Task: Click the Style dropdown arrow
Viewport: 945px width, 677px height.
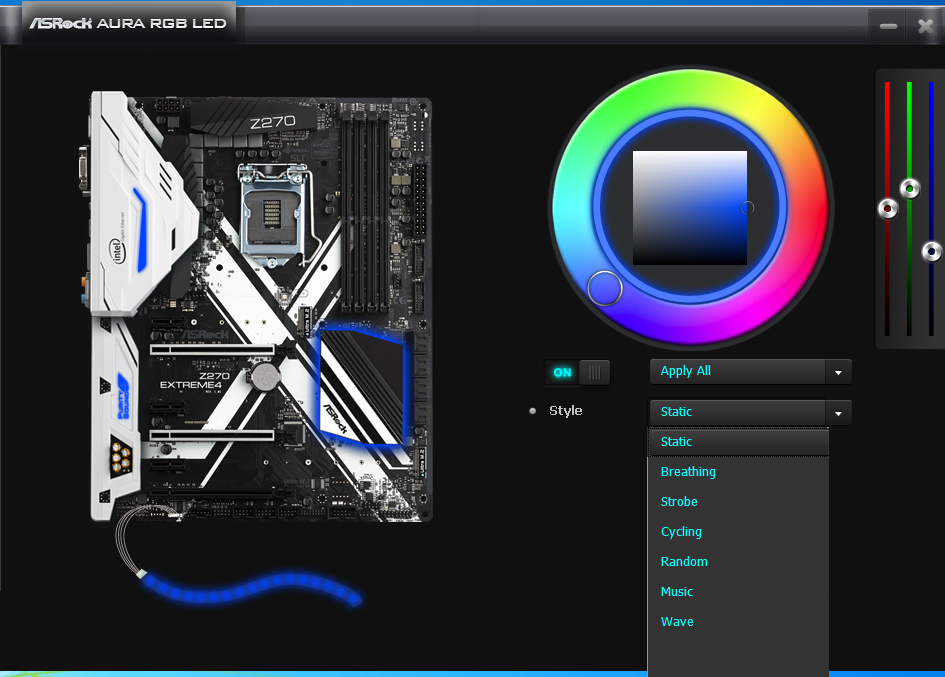Action: 838,413
